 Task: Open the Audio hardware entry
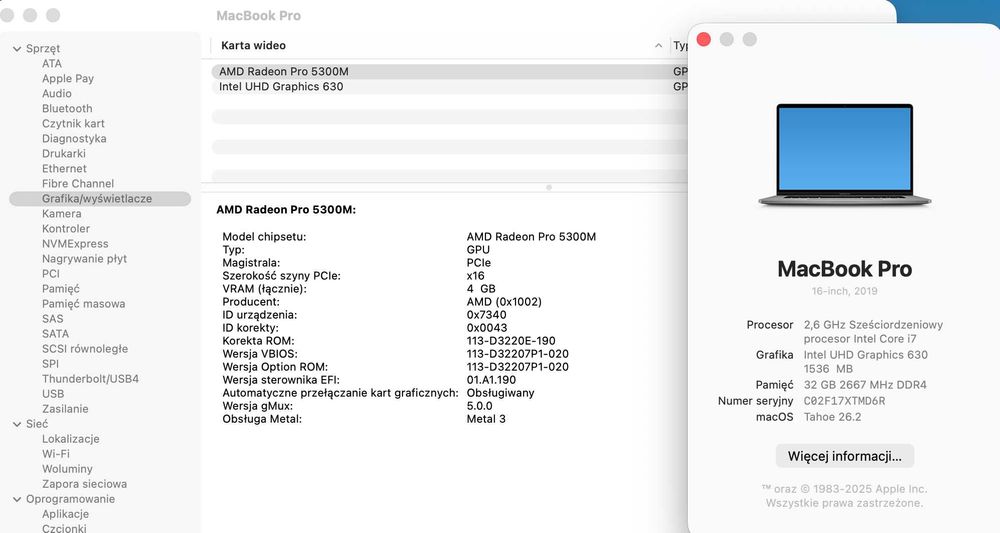click(x=56, y=93)
